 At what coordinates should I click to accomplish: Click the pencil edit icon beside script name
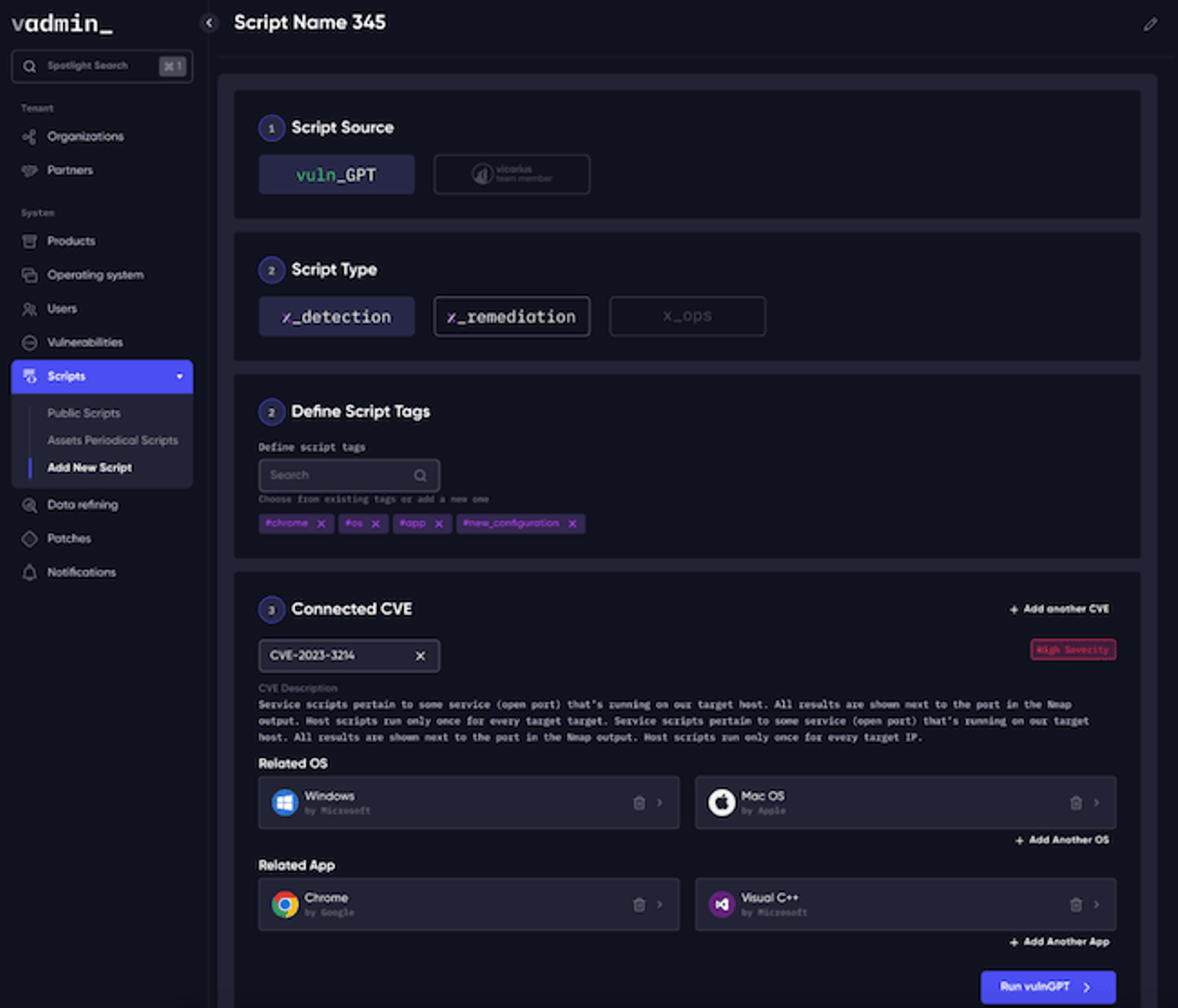click(x=1150, y=24)
